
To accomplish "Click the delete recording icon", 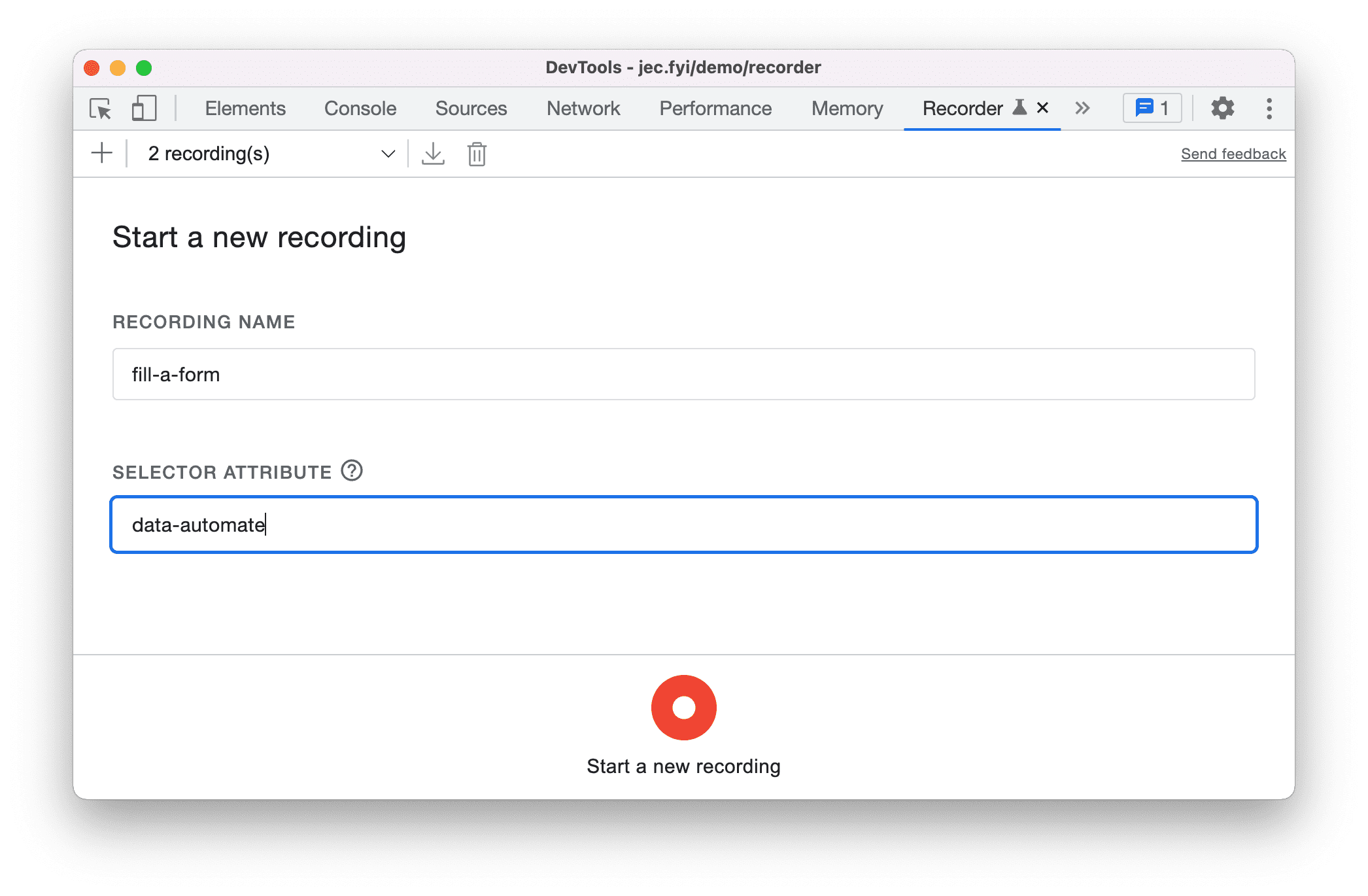I will [477, 154].
